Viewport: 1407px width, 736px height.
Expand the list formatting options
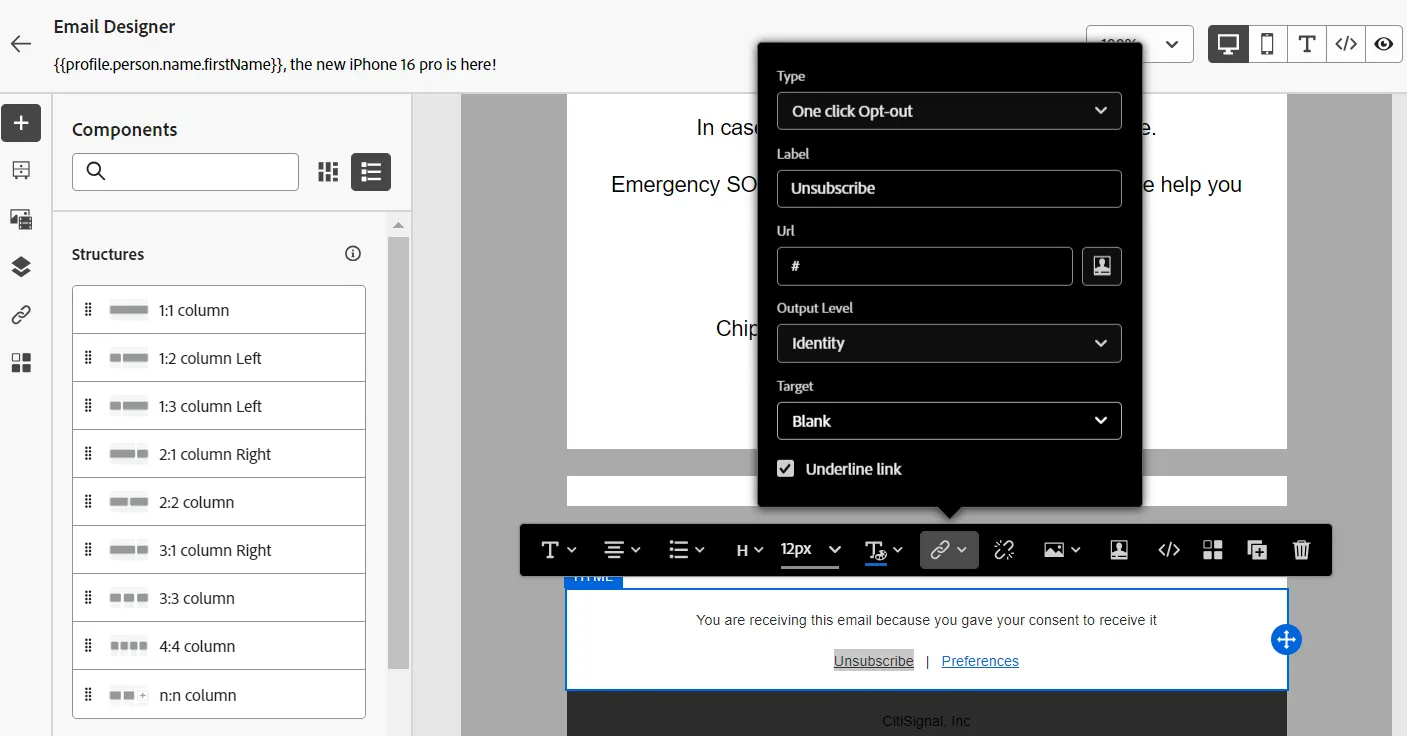point(686,550)
